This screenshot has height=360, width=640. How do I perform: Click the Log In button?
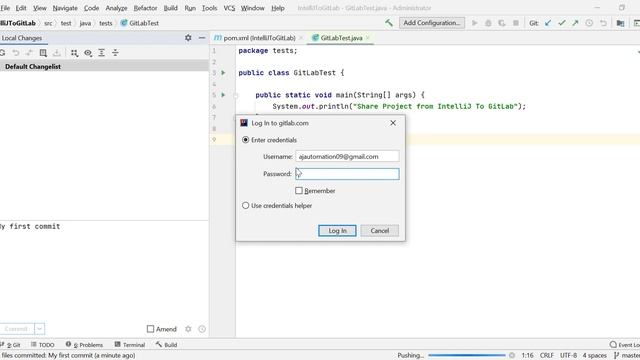(337, 231)
